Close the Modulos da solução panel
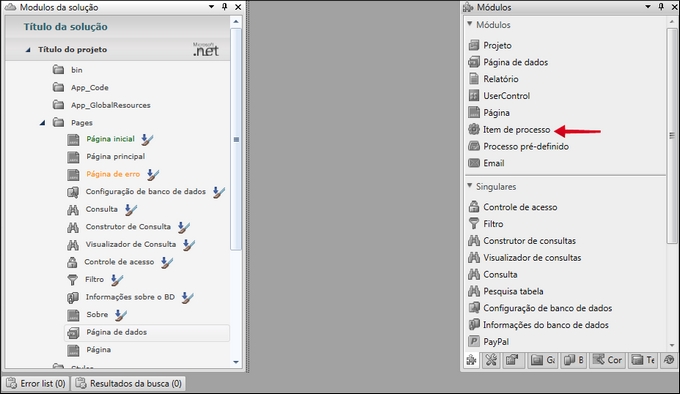Viewport: 680px width, 394px height. 238,7
